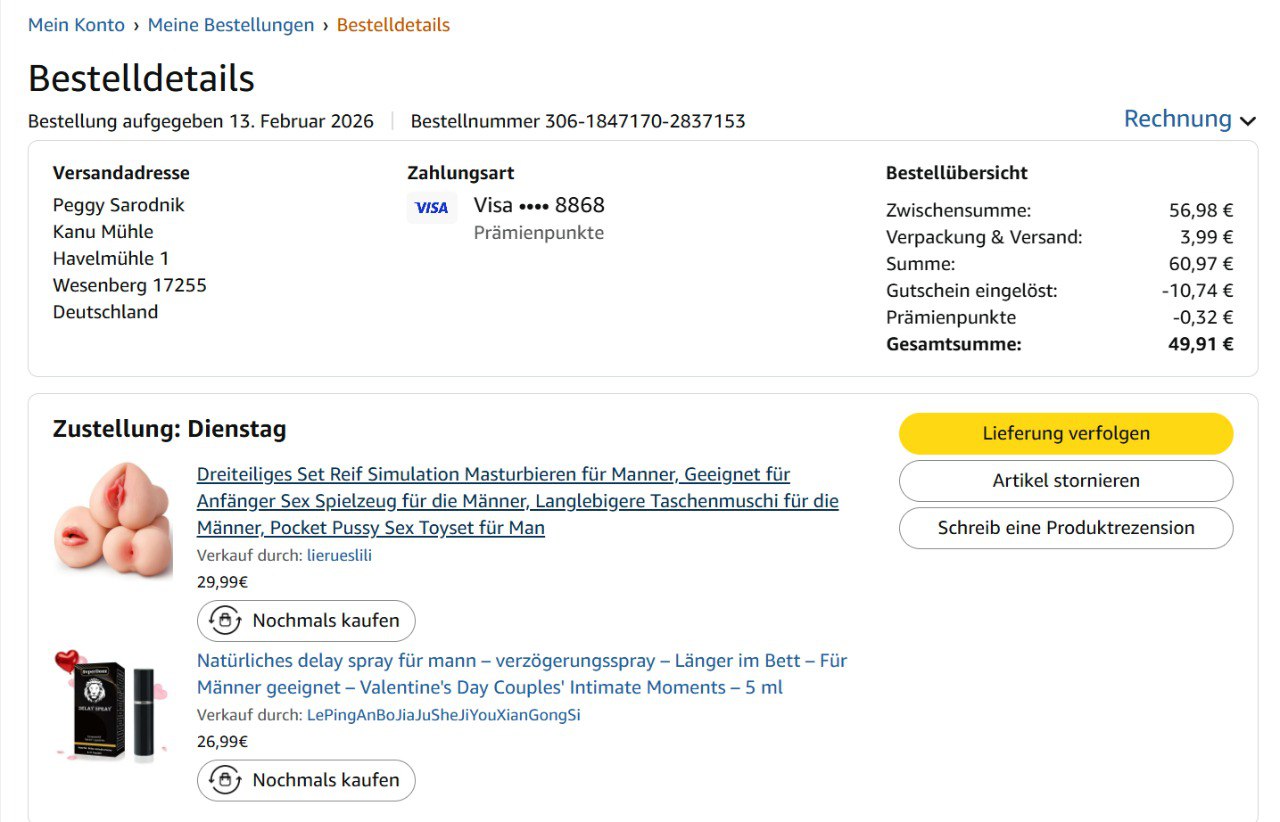
Task: Open the Rechnung invoice menu
Action: [x=1177, y=119]
